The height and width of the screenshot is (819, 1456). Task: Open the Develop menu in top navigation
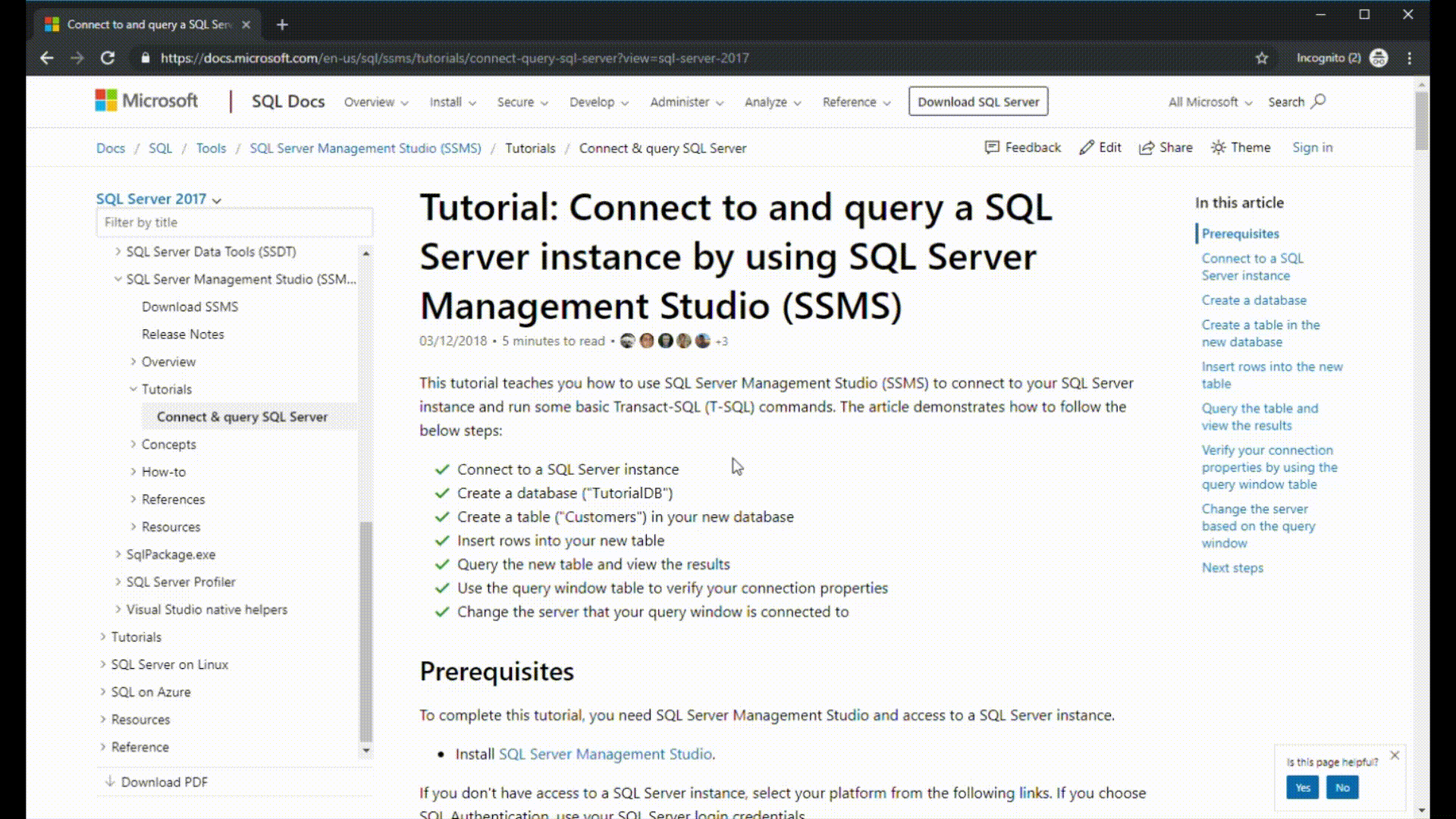(x=597, y=101)
